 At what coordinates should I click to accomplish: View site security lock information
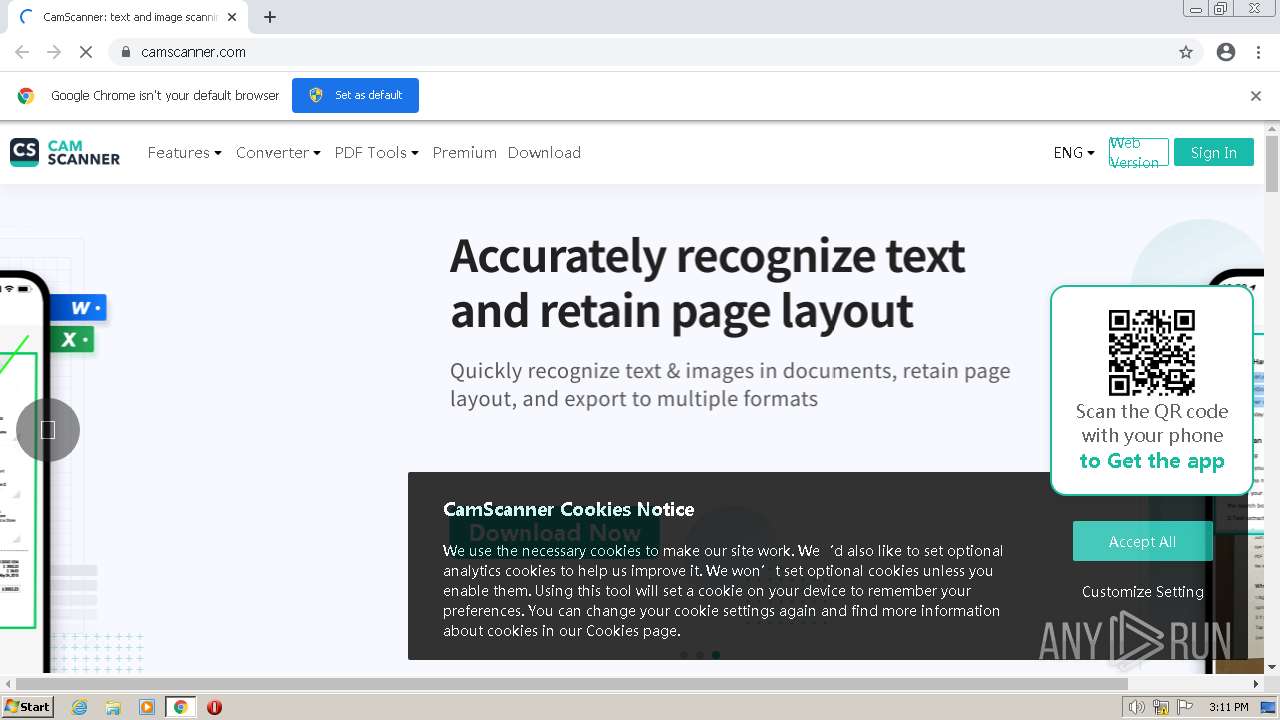(125, 52)
